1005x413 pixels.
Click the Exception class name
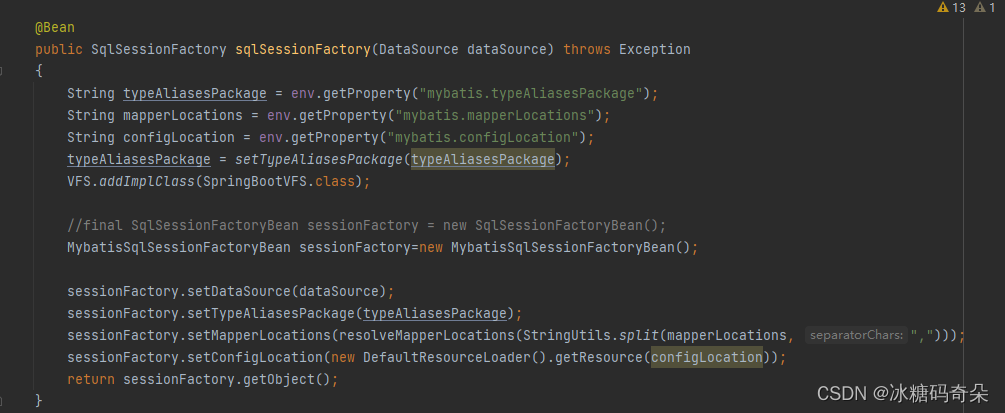tap(655, 49)
